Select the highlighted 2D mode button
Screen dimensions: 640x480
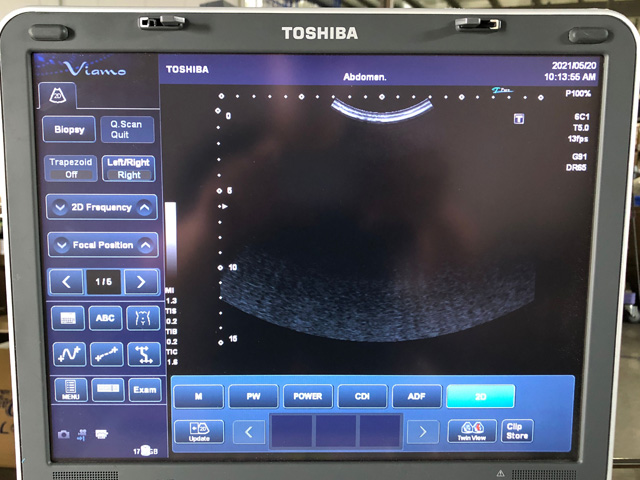480,396
